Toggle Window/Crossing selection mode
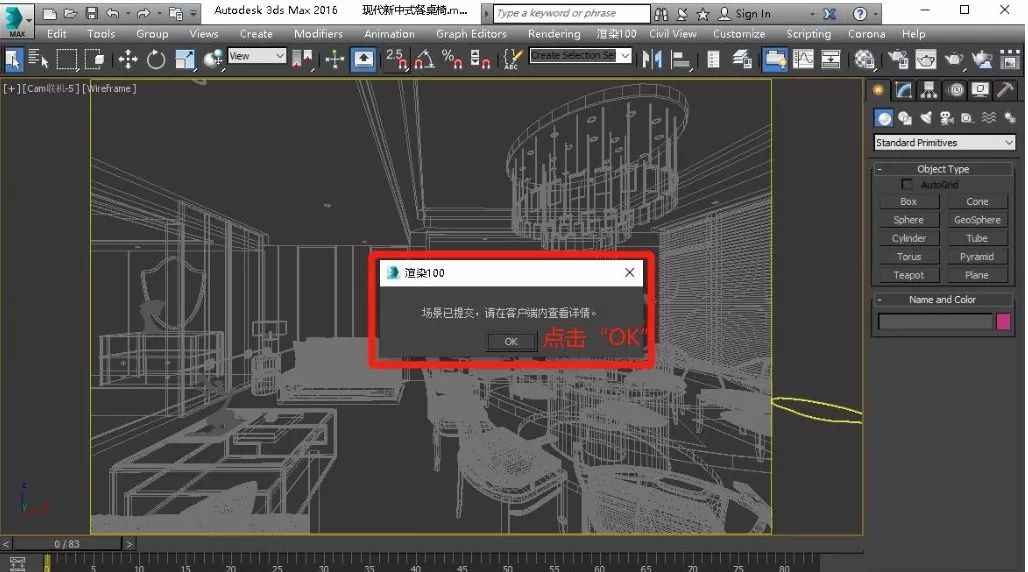This screenshot has width=1028, height=572. tap(95, 60)
